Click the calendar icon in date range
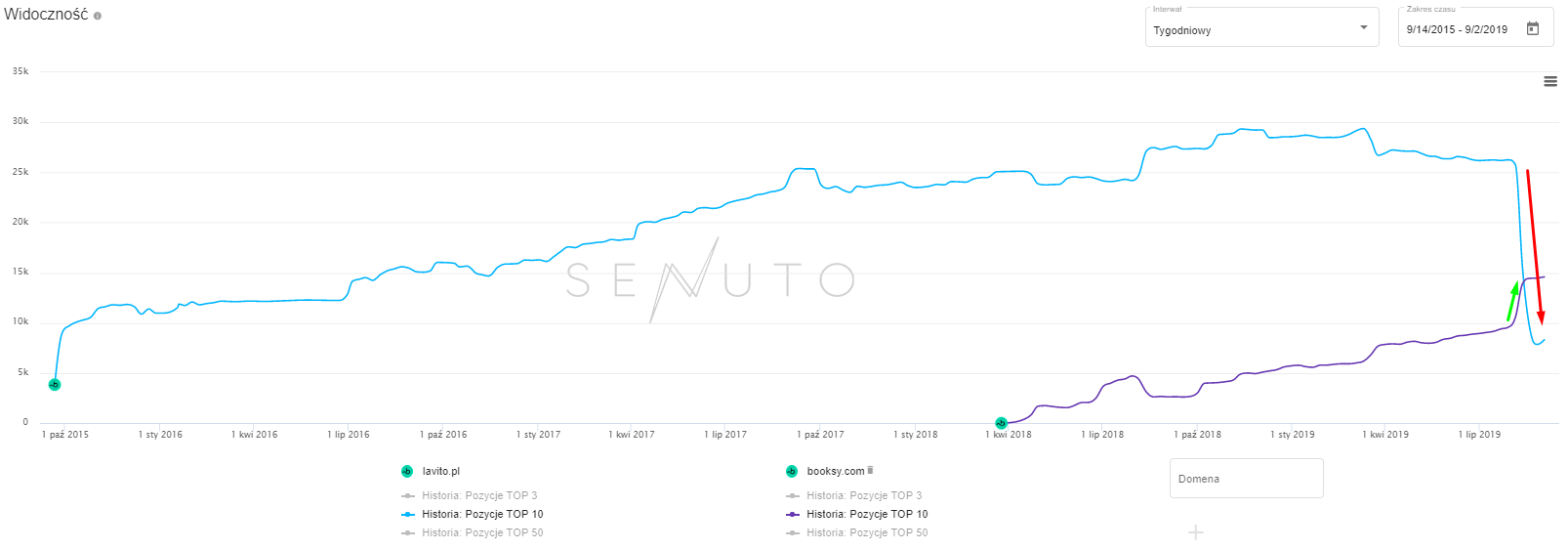The width and height of the screenshot is (1568, 550). 1533,29
